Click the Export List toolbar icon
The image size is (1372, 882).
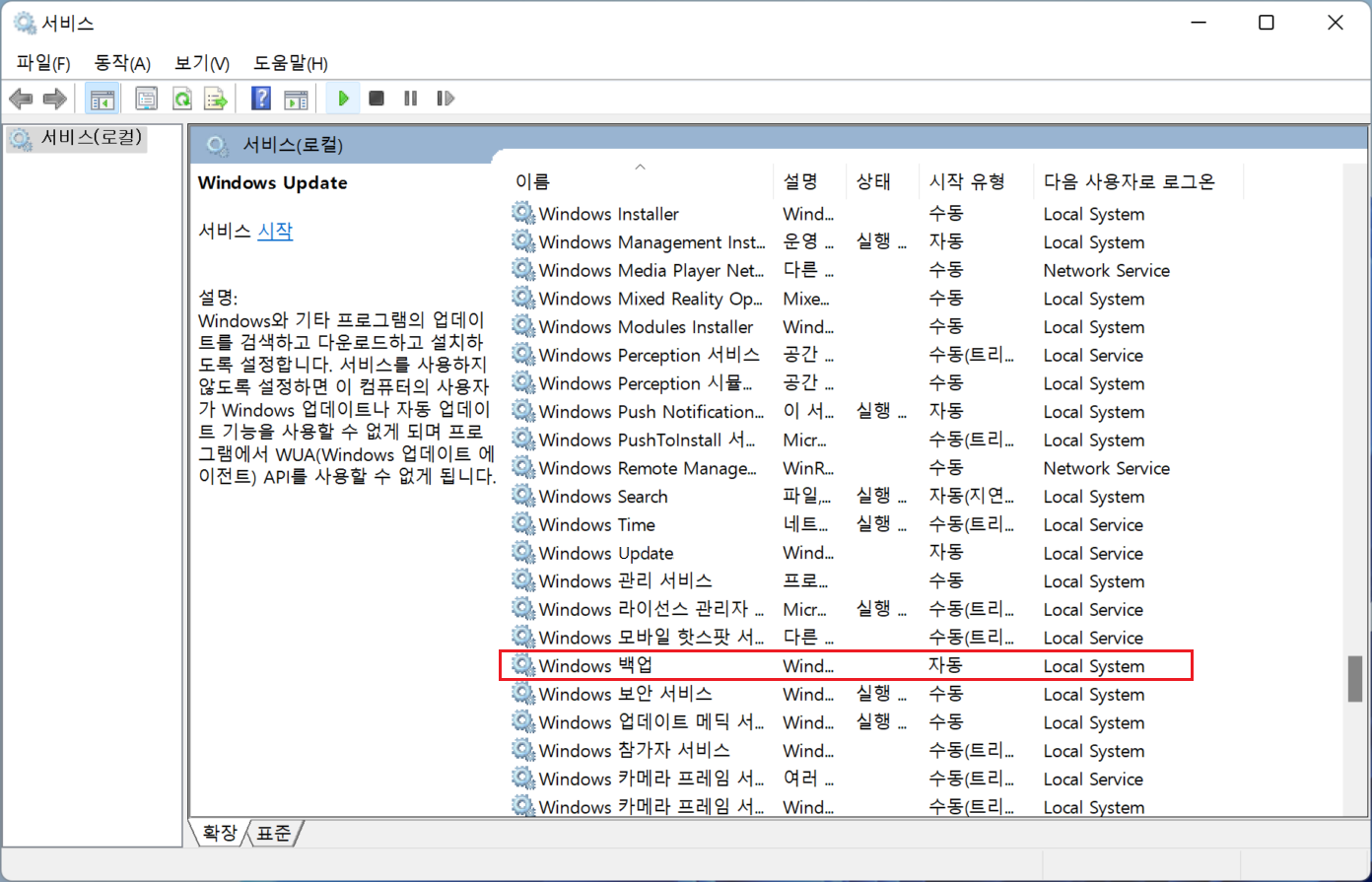click(216, 99)
